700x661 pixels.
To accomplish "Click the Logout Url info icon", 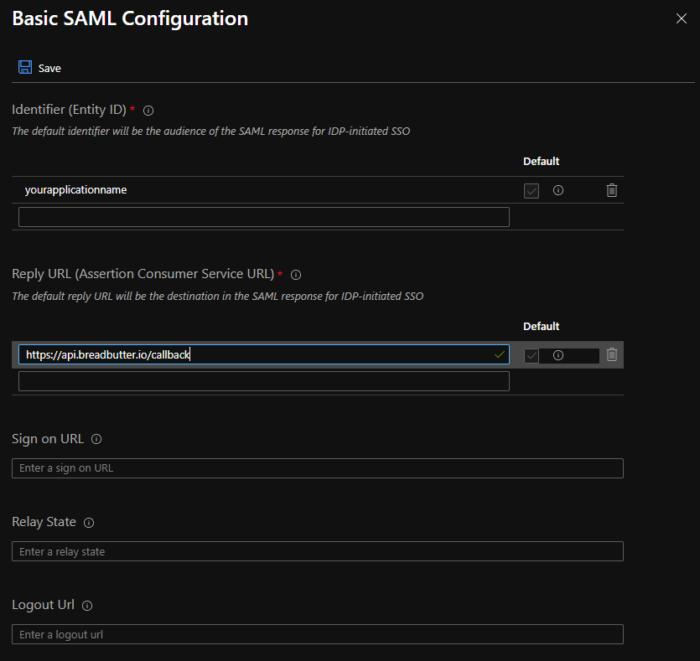I will [87, 606].
